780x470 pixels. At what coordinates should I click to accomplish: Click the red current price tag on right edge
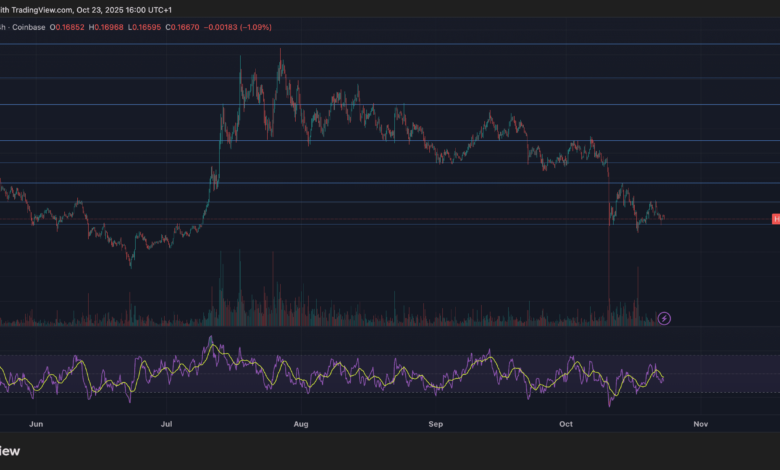(775, 219)
